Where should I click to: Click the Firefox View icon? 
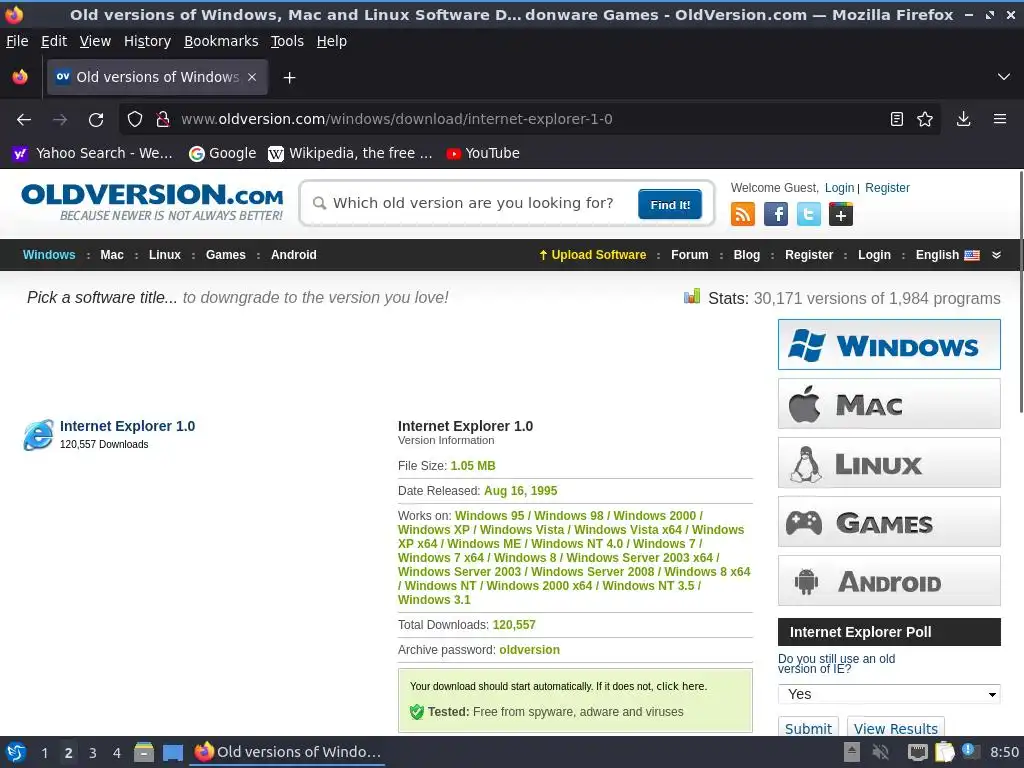[20, 77]
